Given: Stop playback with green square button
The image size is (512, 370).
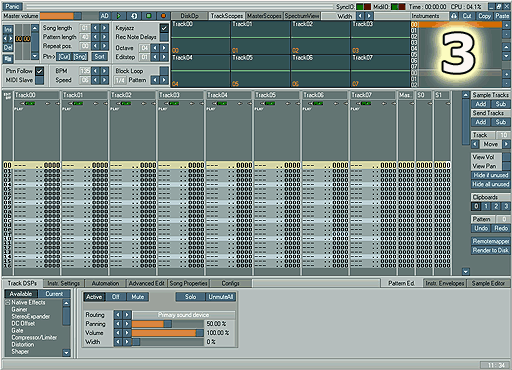Looking at the screenshot, I should [x=149, y=16].
